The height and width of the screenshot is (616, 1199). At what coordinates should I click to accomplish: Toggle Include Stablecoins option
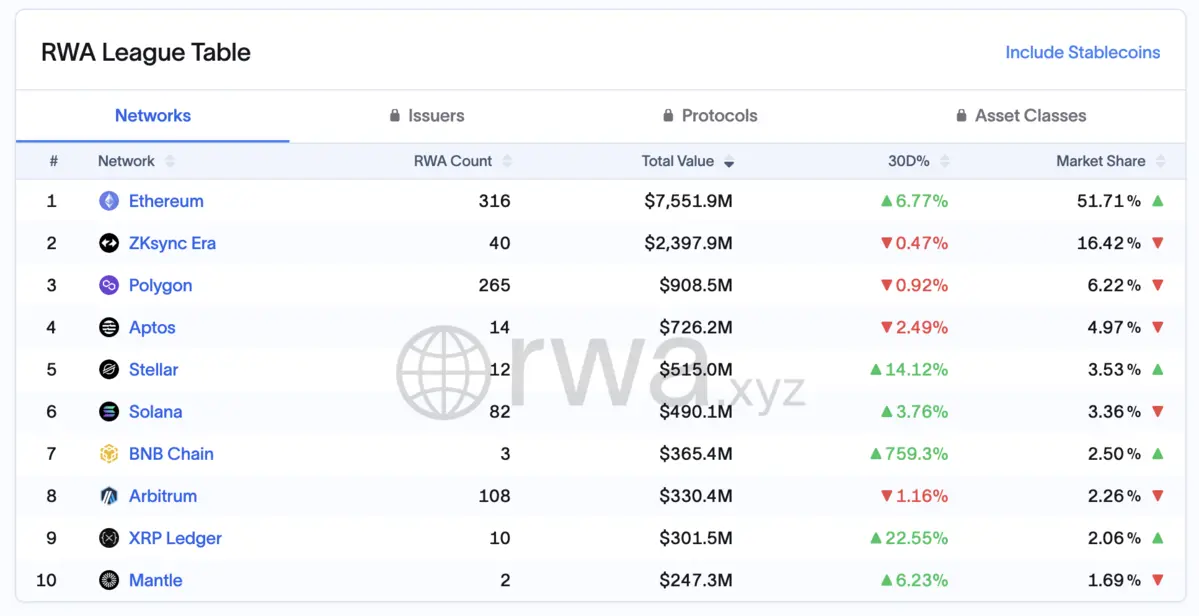[1082, 52]
